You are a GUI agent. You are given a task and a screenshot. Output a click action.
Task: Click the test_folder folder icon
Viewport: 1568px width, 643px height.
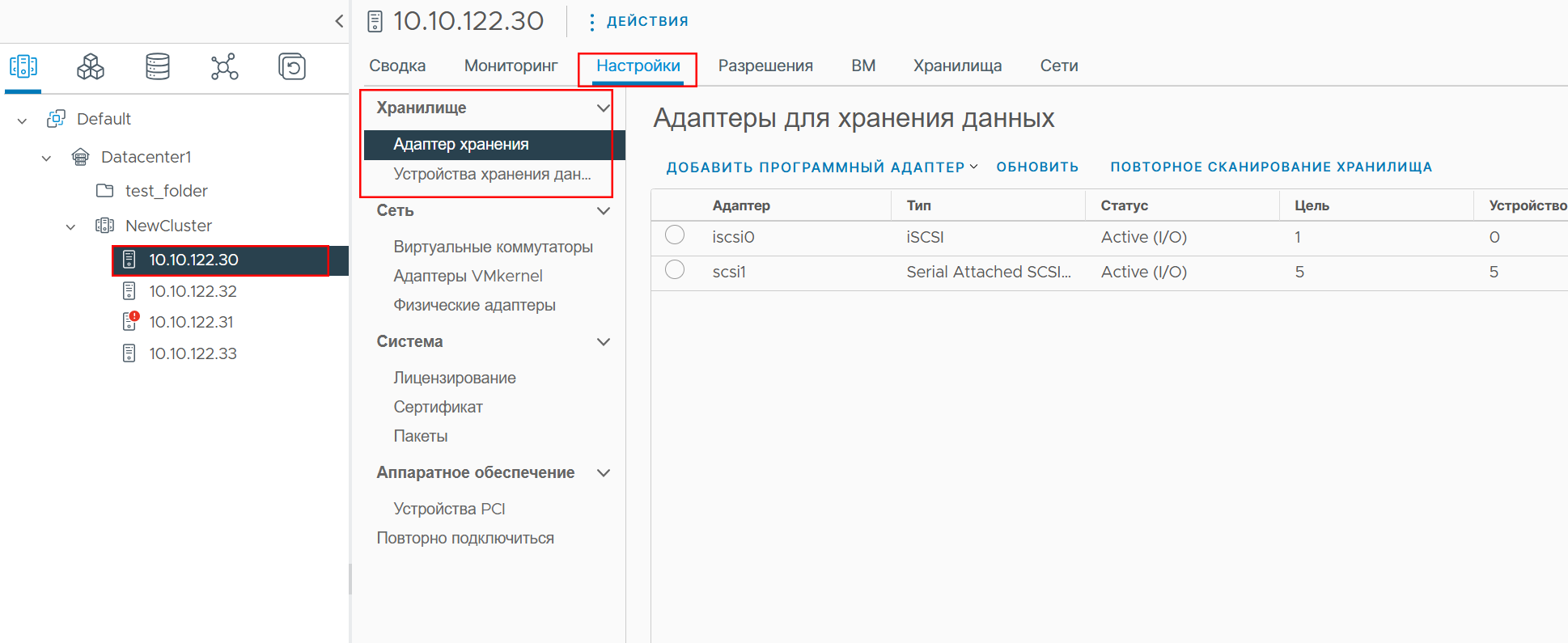[104, 191]
